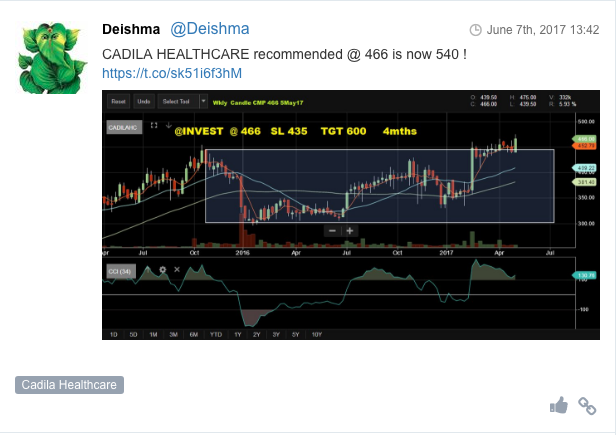Click the 'SL 435' annotation text
The width and height of the screenshot is (616, 435).
289,131
